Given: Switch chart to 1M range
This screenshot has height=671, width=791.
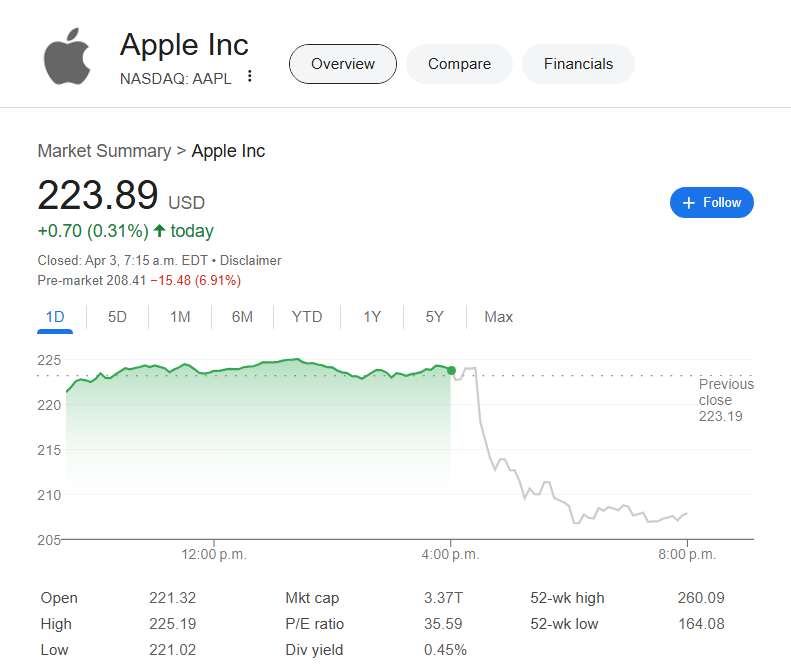Looking at the screenshot, I should coord(180,317).
